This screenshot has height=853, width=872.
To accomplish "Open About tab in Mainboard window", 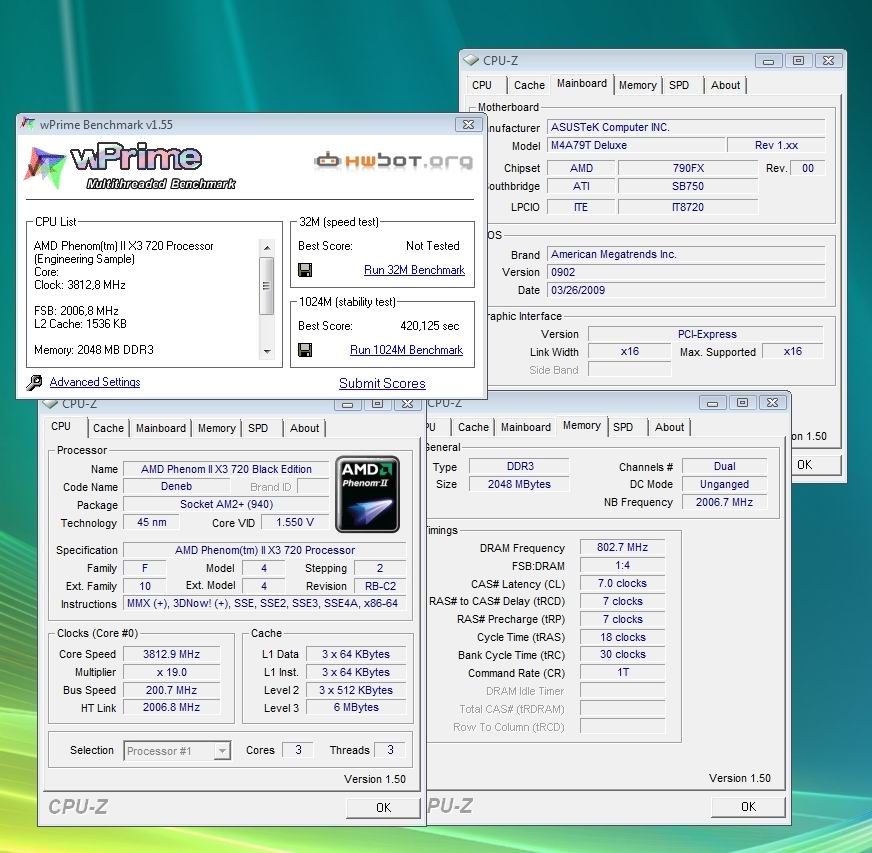I will [x=725, y=85].
